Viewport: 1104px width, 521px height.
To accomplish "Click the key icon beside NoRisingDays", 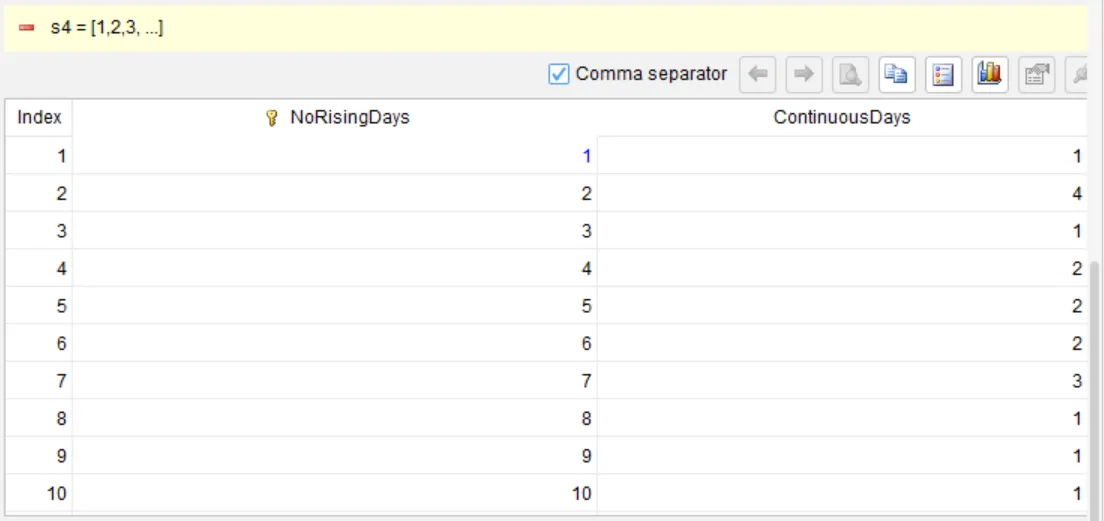I will tap(272, 118).
